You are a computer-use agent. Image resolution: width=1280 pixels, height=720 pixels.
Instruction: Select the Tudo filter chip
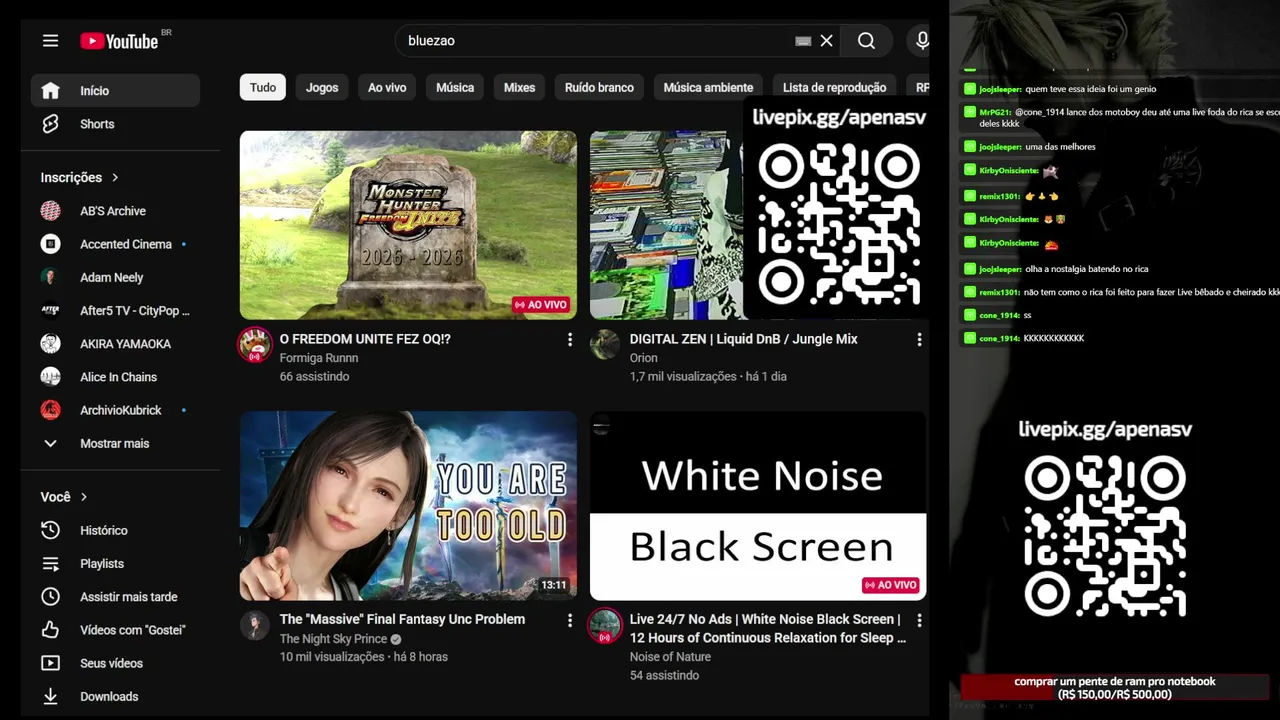click(263, 88)
